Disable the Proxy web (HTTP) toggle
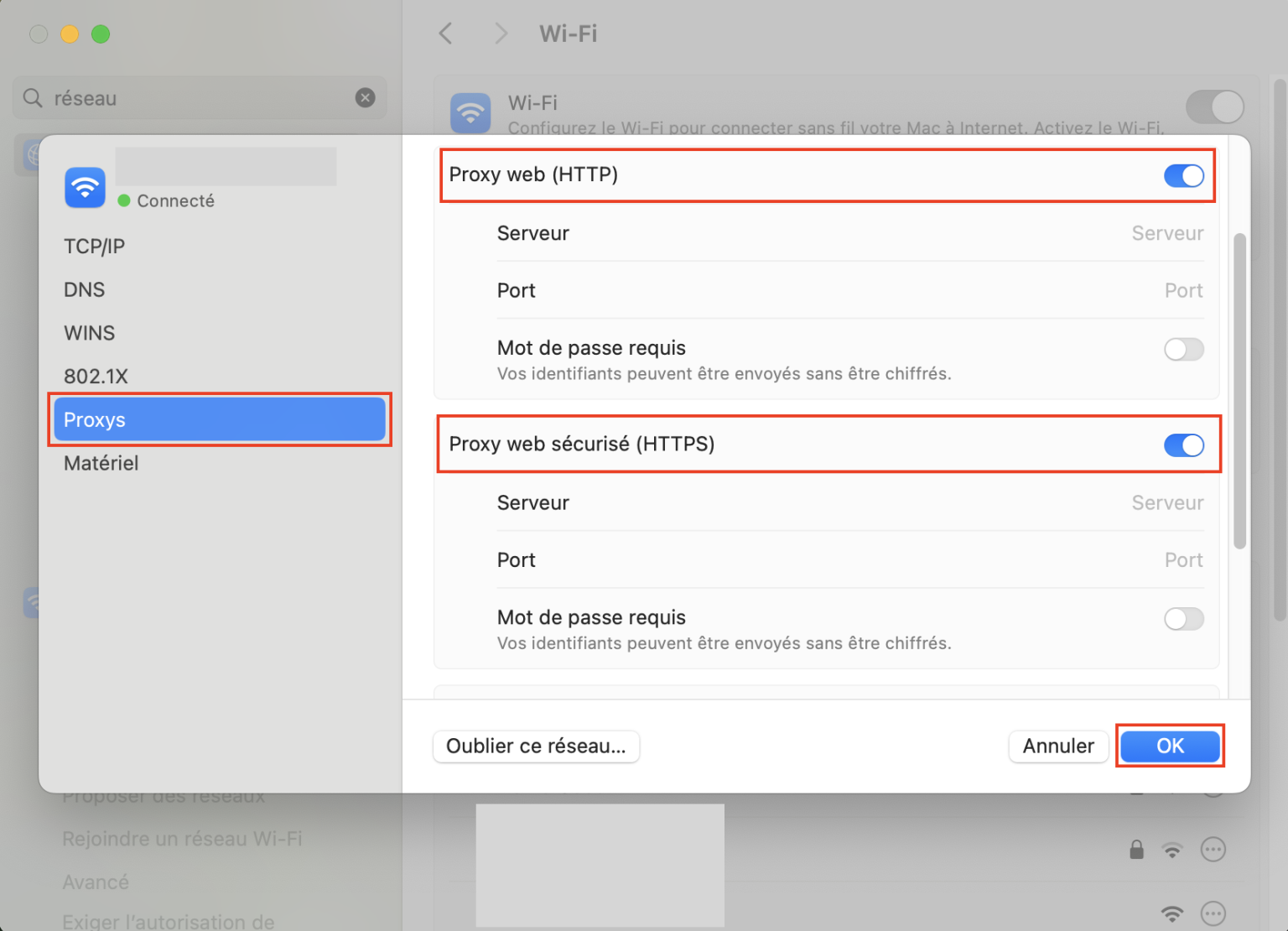Screen dimensions: 1288x931 (1184, 176)
